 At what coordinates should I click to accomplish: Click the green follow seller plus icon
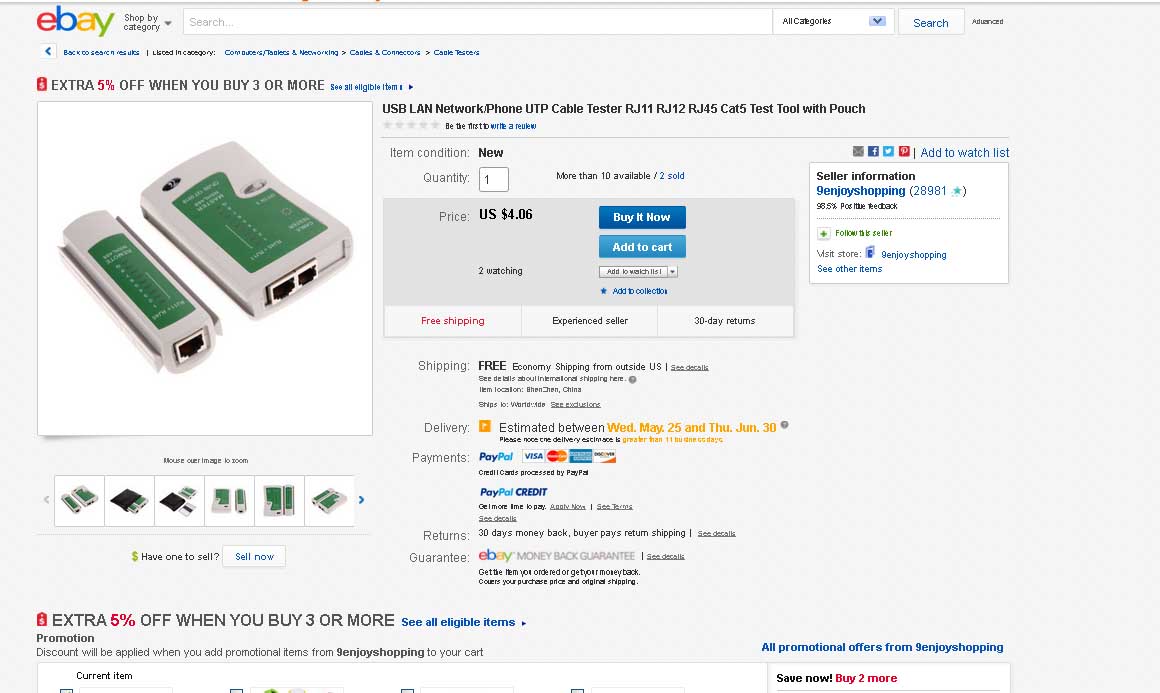pyautogui.click(x=823, y=233)
